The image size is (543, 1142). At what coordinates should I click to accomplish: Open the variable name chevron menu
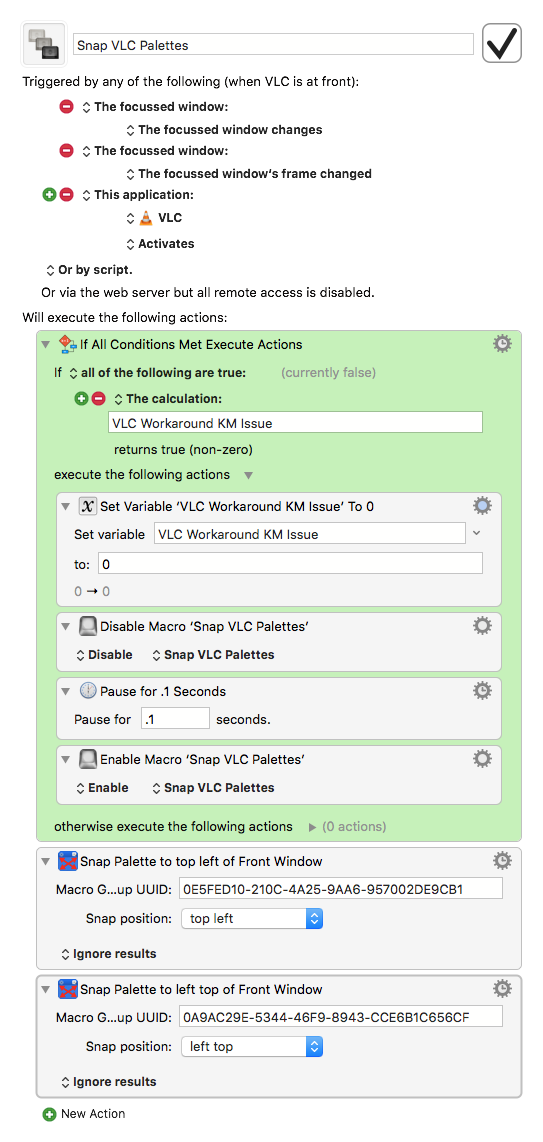click(x=477, y=534)
